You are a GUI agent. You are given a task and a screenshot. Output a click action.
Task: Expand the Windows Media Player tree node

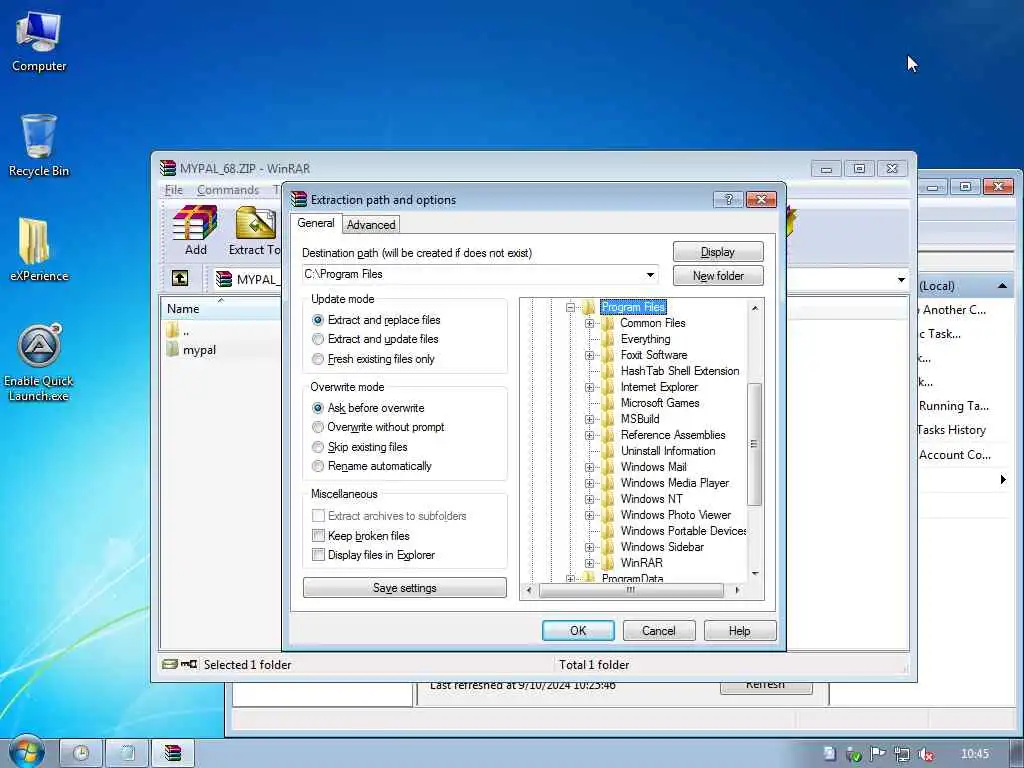pyautogui.click(x=589, y=483)
